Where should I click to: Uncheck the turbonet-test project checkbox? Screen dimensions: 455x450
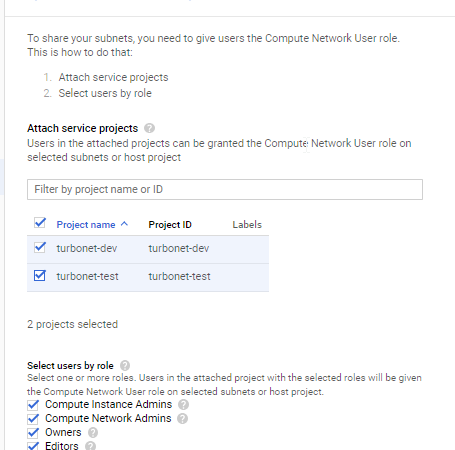tap(40, 276)
